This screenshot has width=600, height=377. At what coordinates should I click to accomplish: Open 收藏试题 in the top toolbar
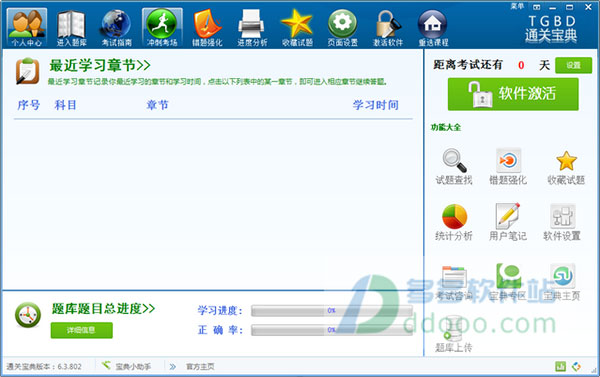(297, 28)
